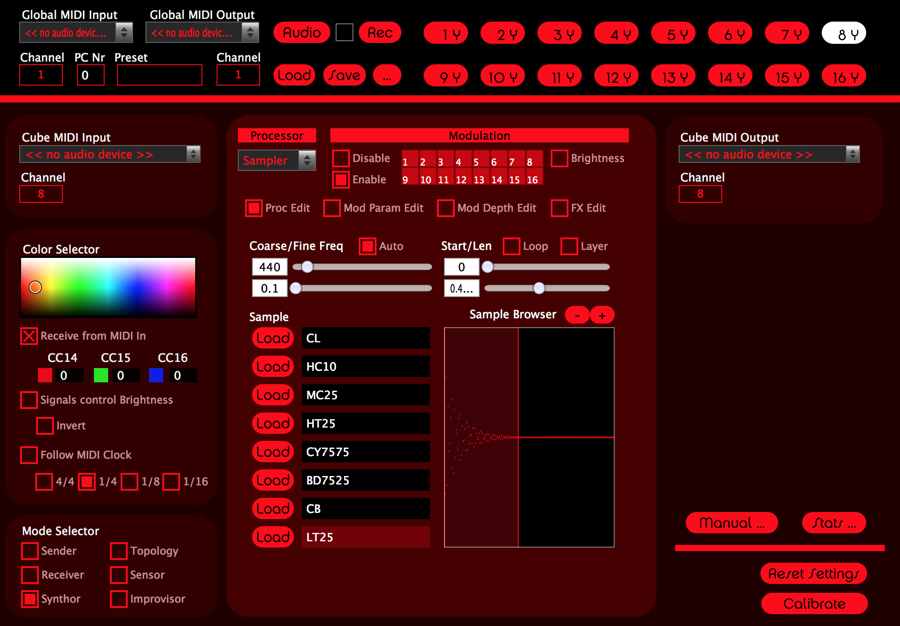Open the Cube MIDI Input device dropdown

tap(110, 154)
